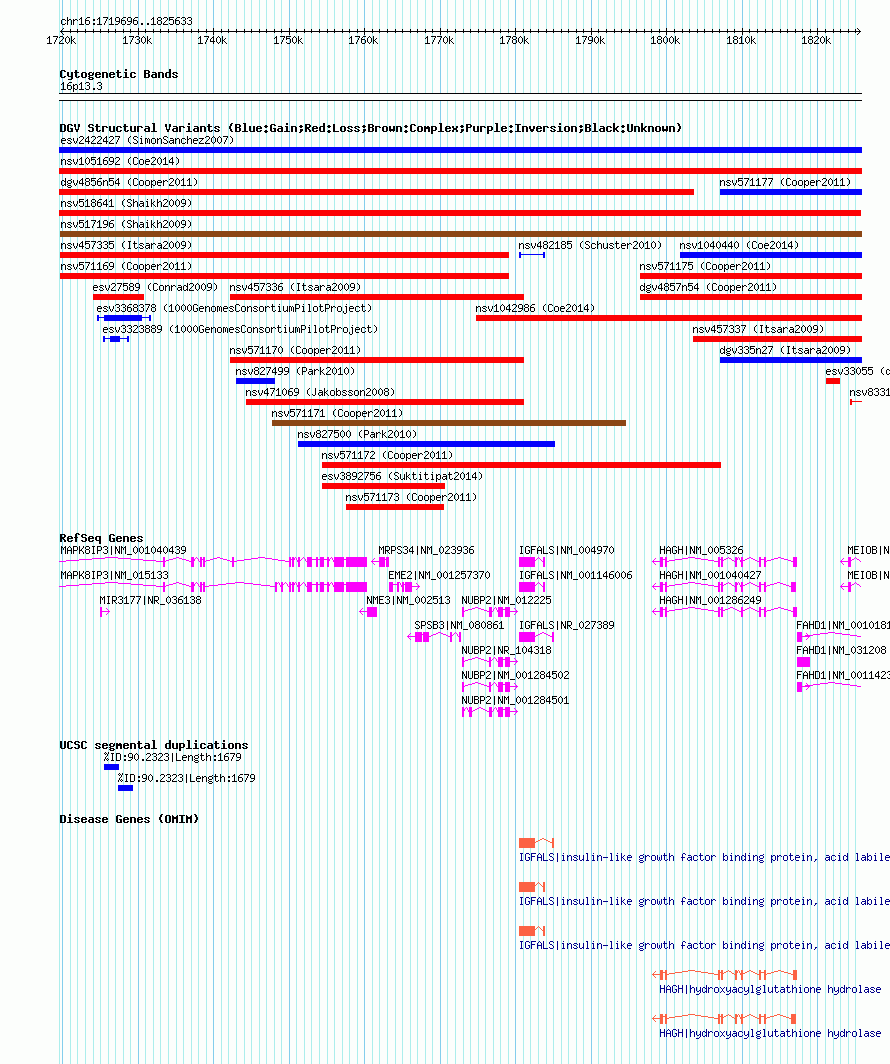Click the 1720k ruler position
The image size is (890, 1064).
coord(61,41)
